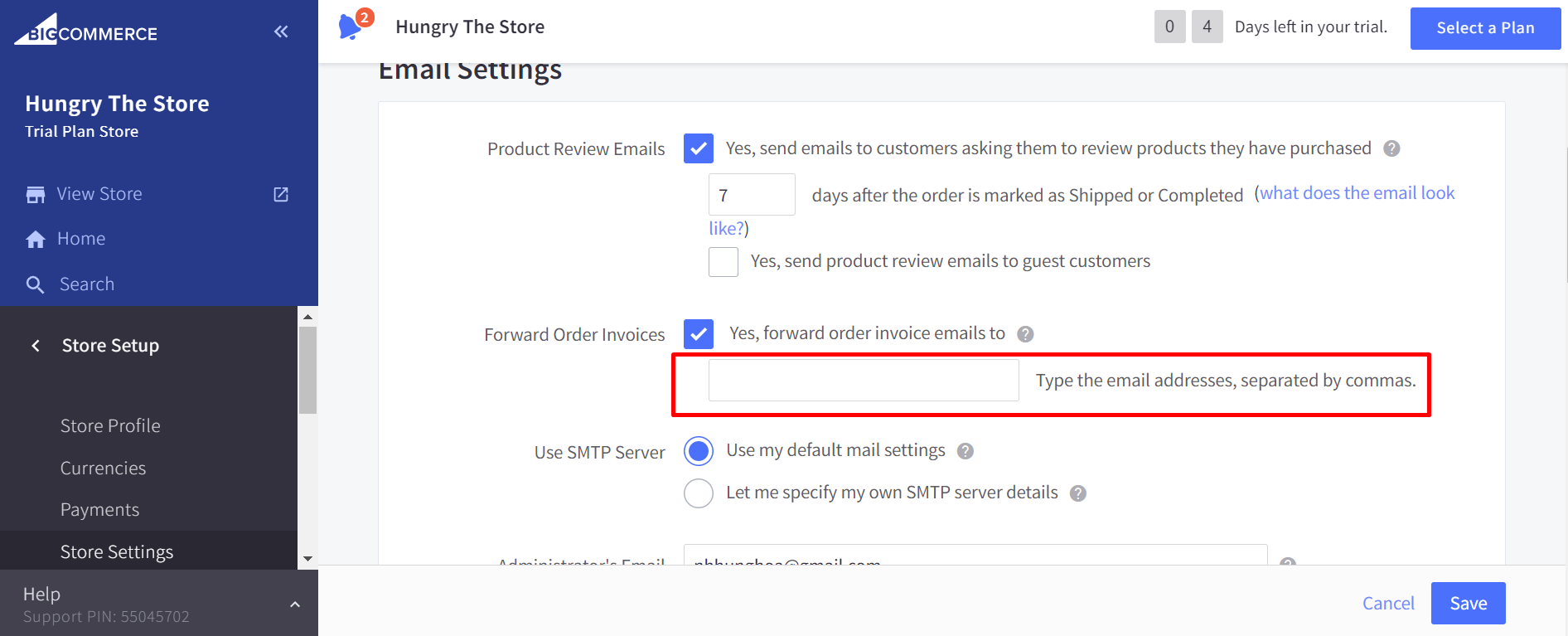Viewport: 1568px width, 636px height.
Task: Open Store Profile menu item
Action: 110,425
